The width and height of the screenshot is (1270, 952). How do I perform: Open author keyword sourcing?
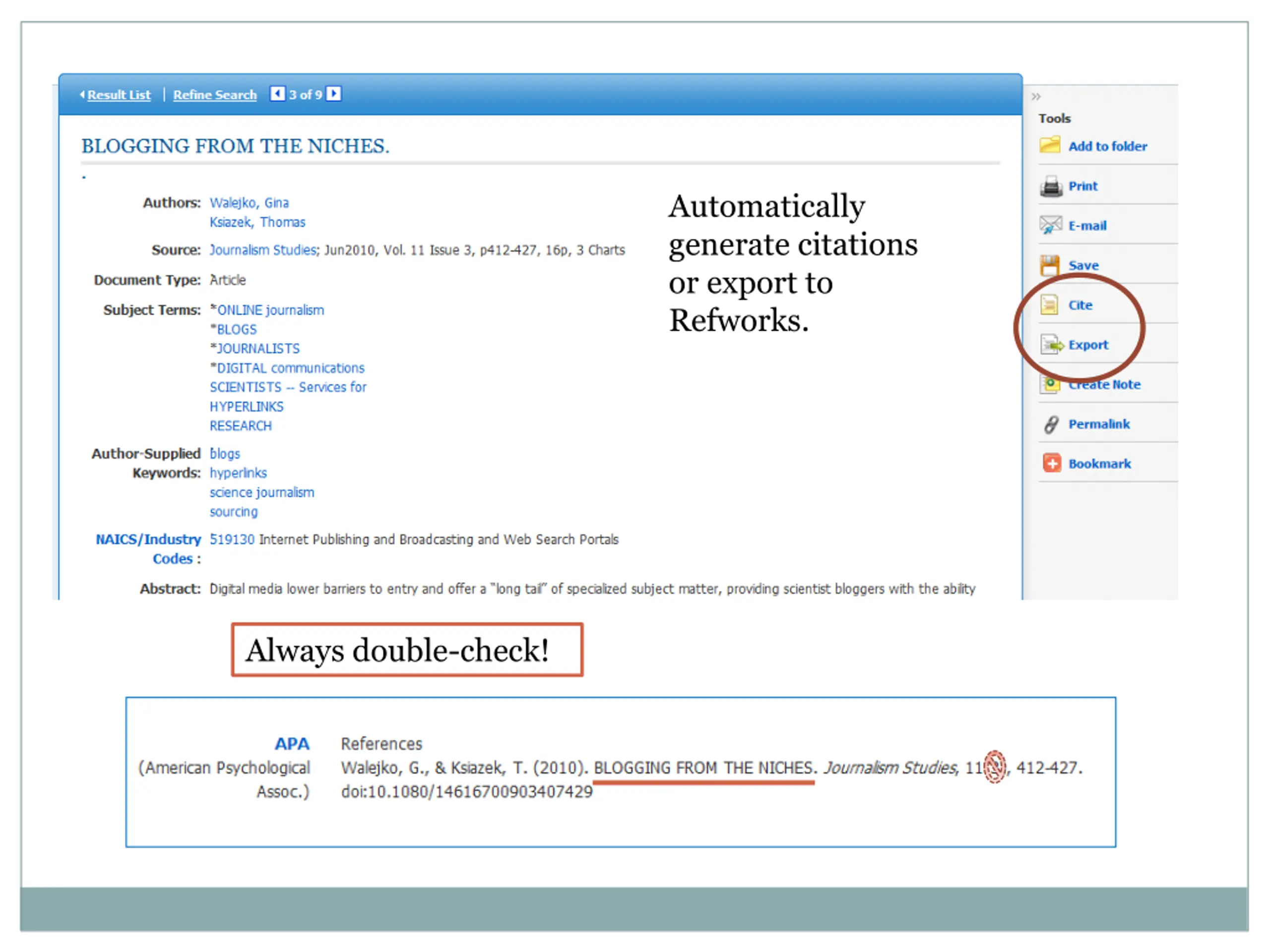[x=233, y=512]
